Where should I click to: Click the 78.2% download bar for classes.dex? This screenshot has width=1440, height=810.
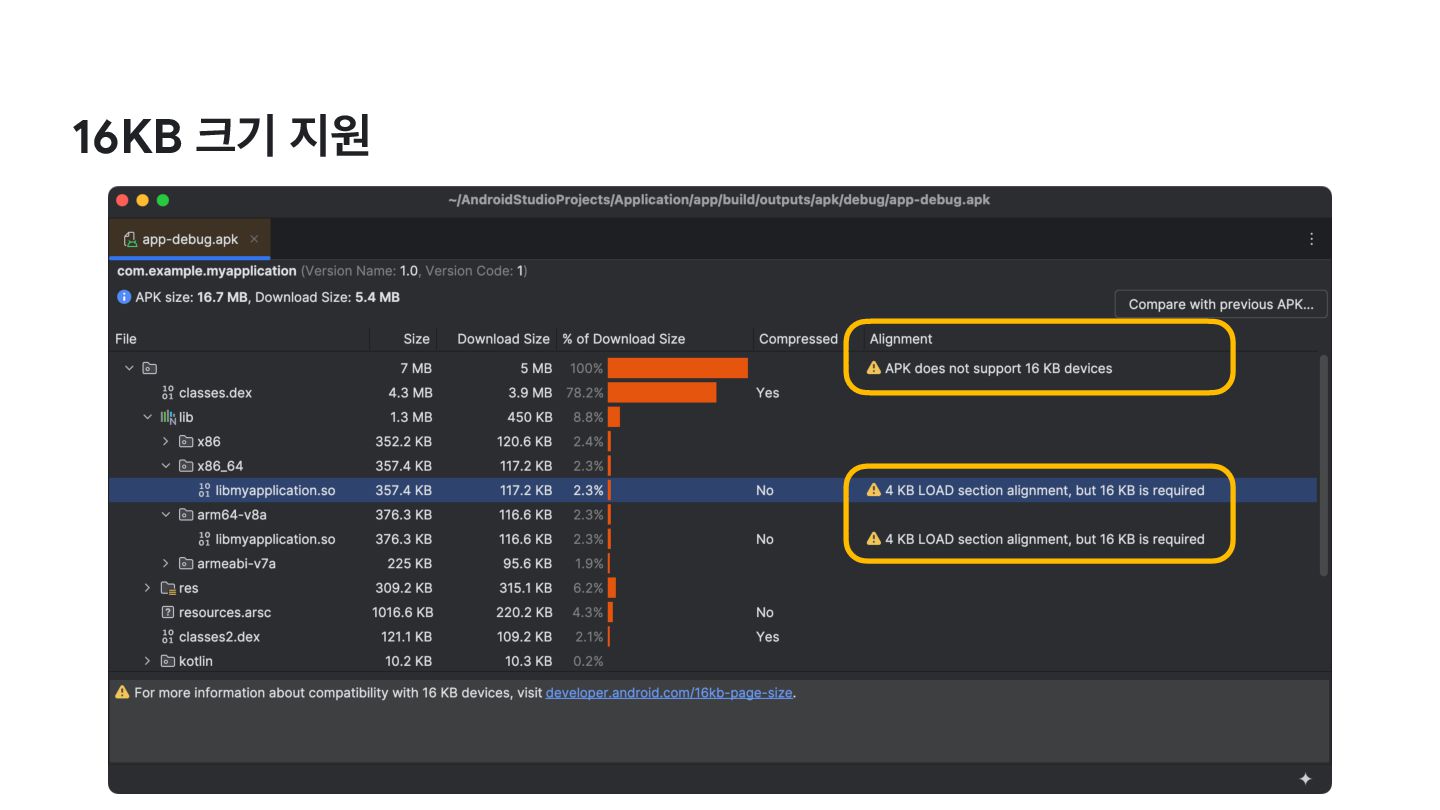click(662, 393)
